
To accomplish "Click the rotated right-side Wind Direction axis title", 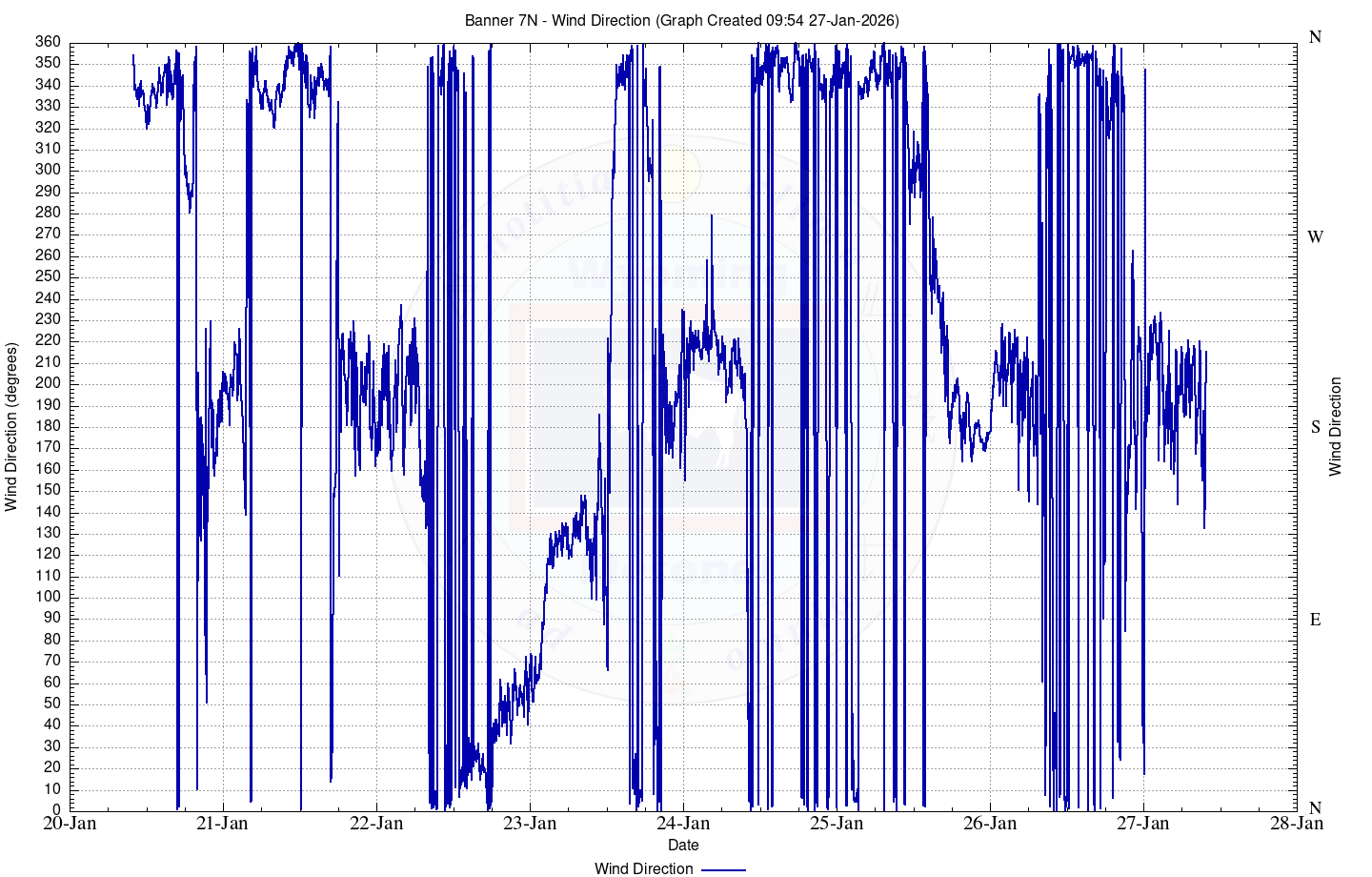I will coord(1335,427).
